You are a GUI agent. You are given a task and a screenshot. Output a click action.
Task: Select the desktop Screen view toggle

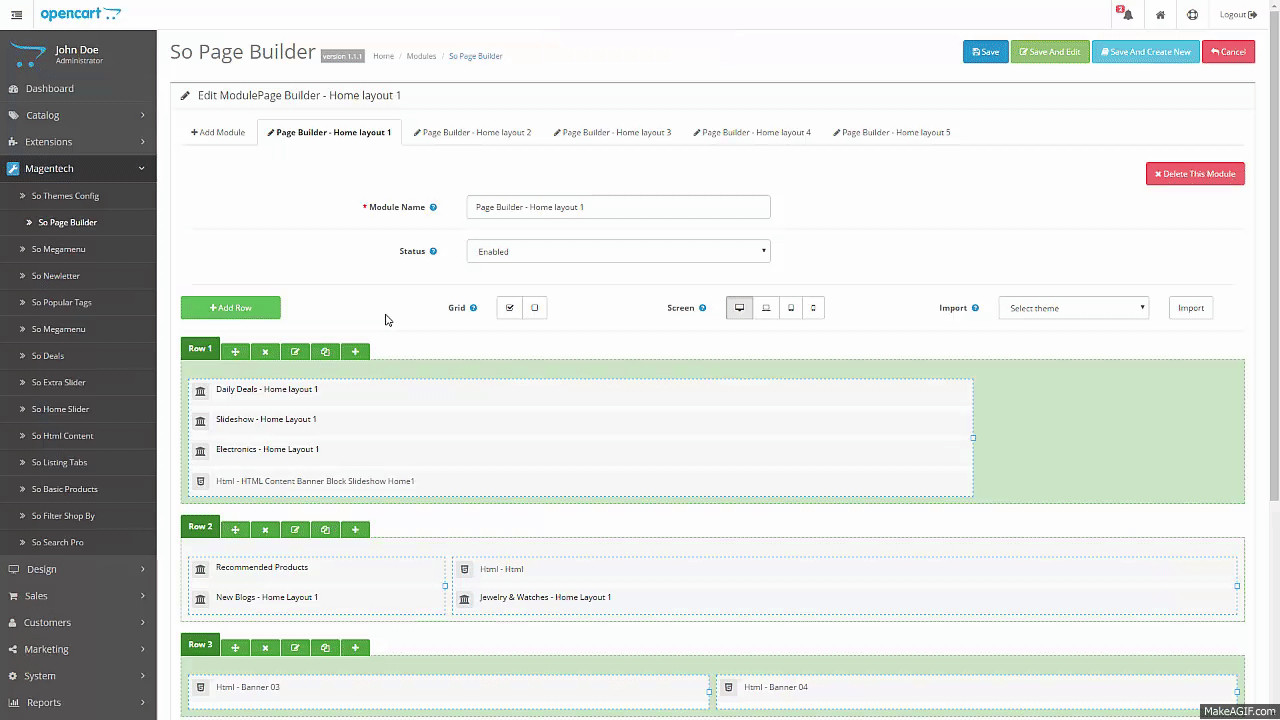[739, 308]
